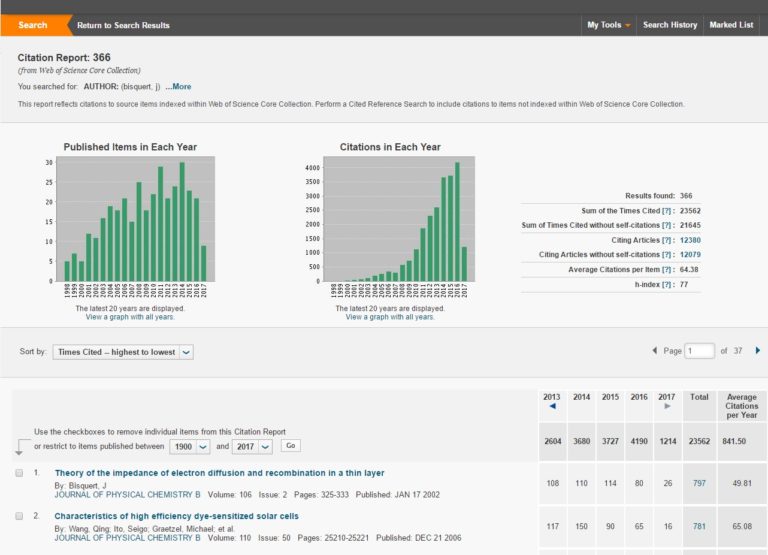Click the previous page arrow beside Page
Viewport: 768px width, 555px height.
pyautogui.click(x=654, y=351)
